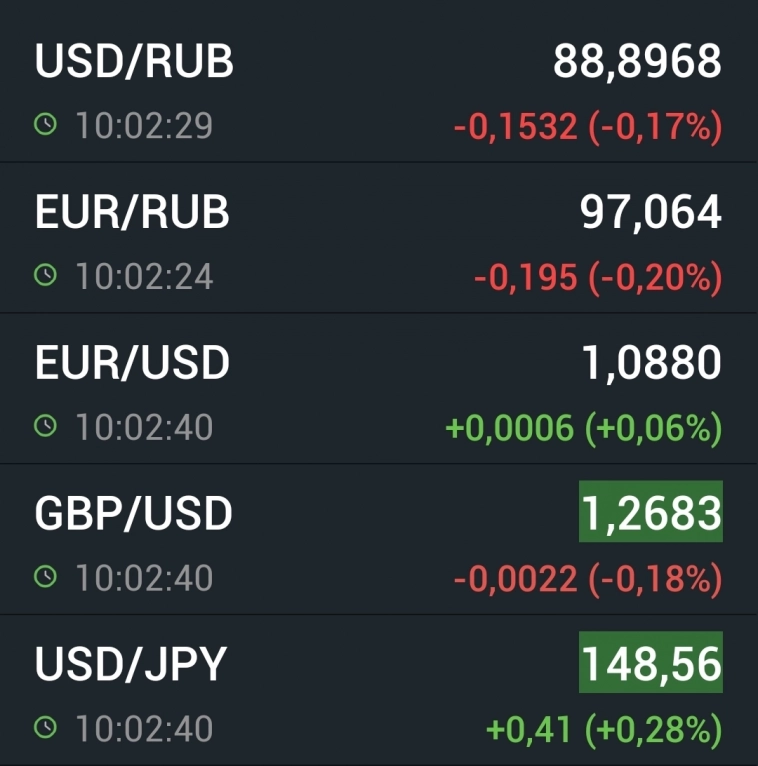The image size is (758, 766).
Task: Click the red change -0,1532 (-0,17%)
Action: tap(587, 127)
